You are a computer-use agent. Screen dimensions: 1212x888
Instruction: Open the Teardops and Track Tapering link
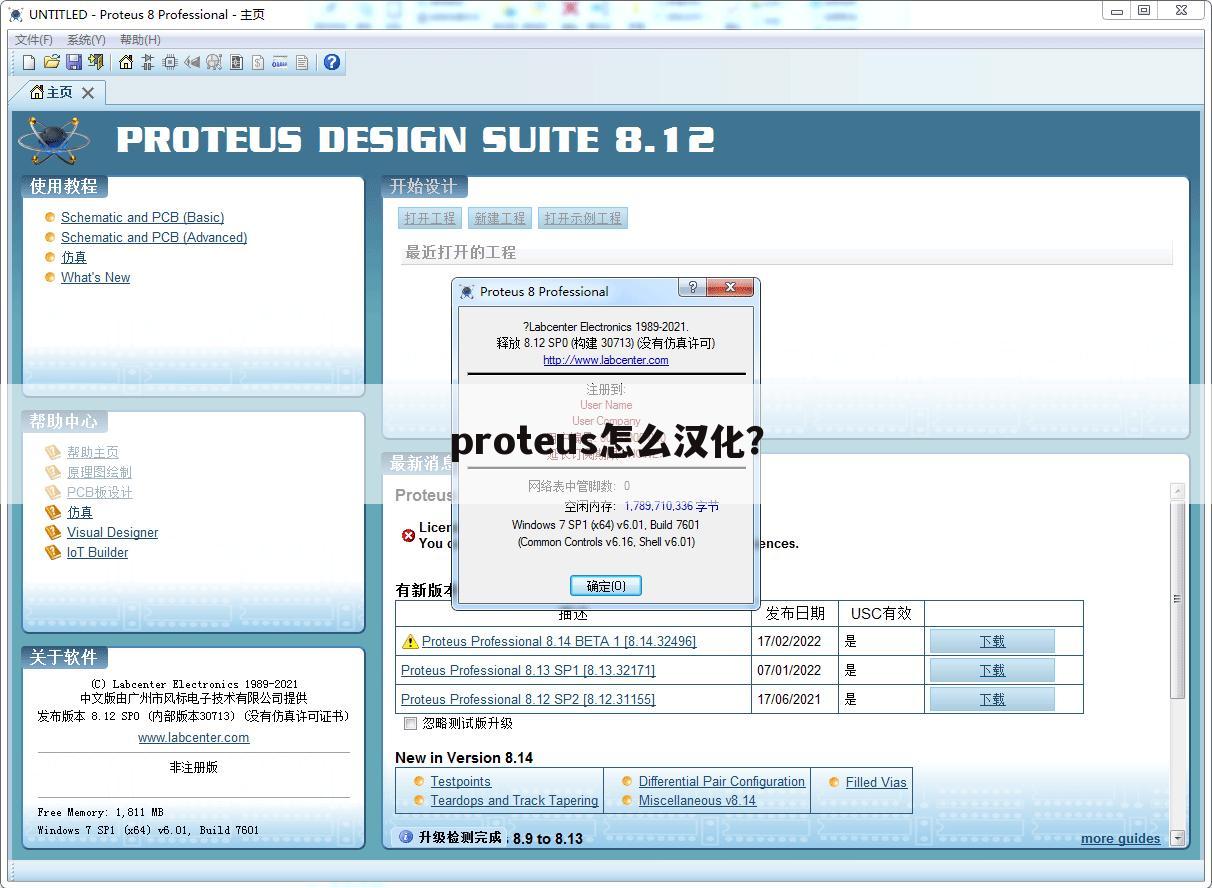[x=514, y=800]
